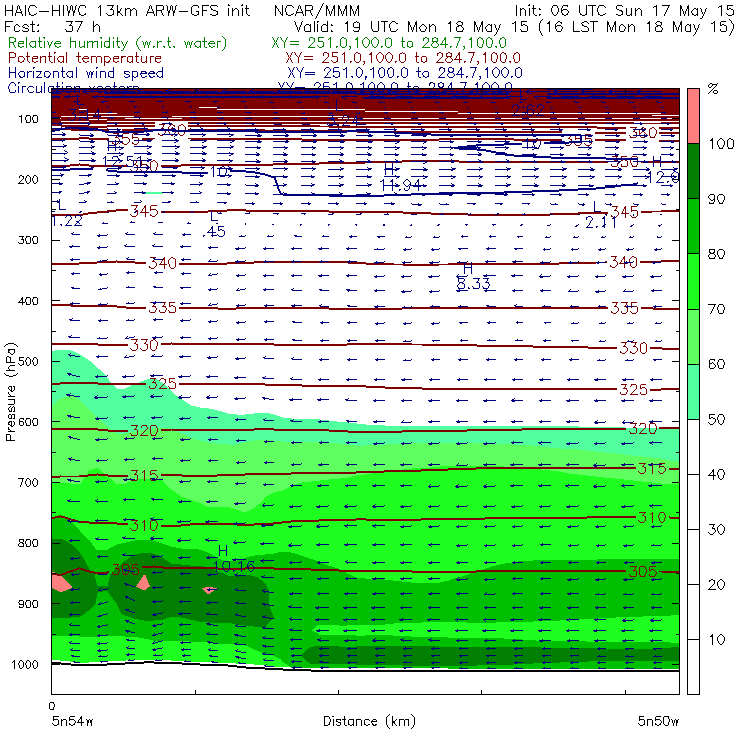The width and height of the screenshot is (740, 740).
Task: Click the 'H 11.94' wind maximum label
Action: pyautogui.click(x=401, y=177)
